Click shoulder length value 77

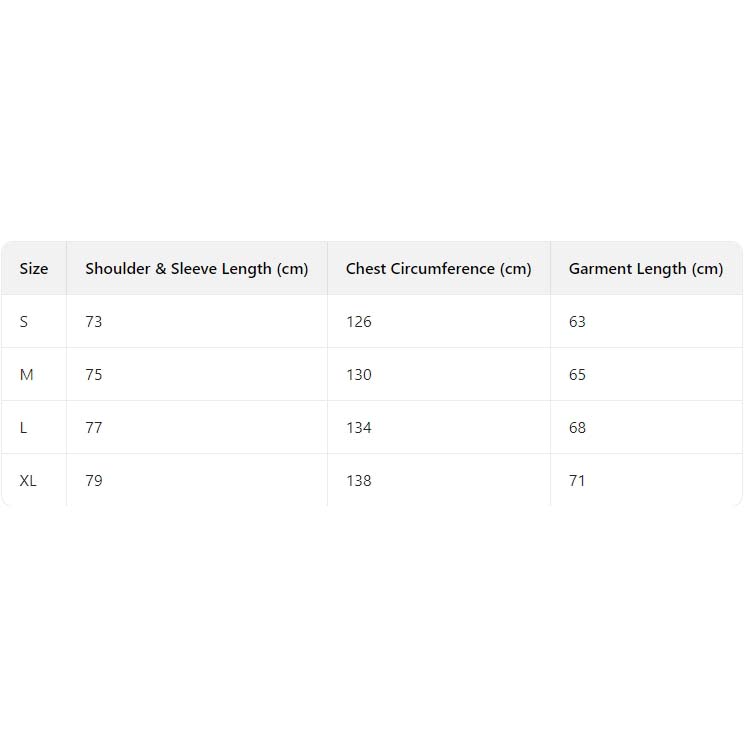[94, 428]
